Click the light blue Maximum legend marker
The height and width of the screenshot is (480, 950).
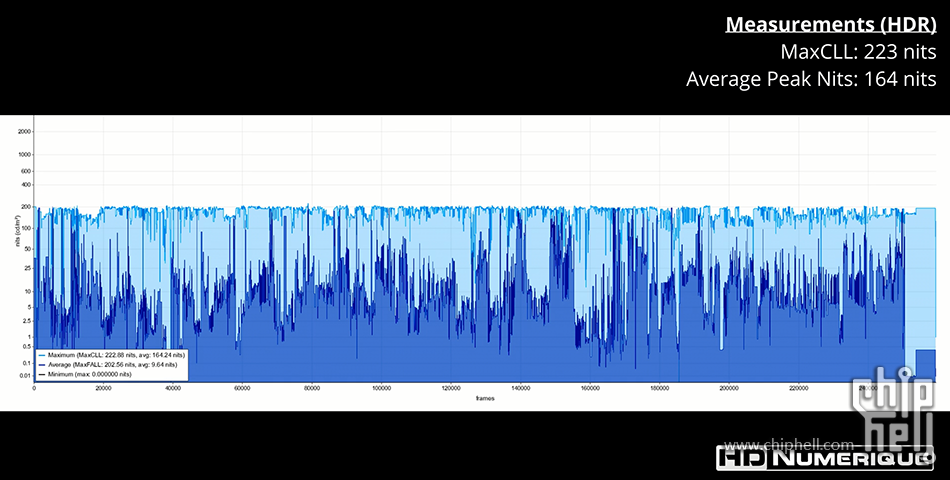[42, 355]
